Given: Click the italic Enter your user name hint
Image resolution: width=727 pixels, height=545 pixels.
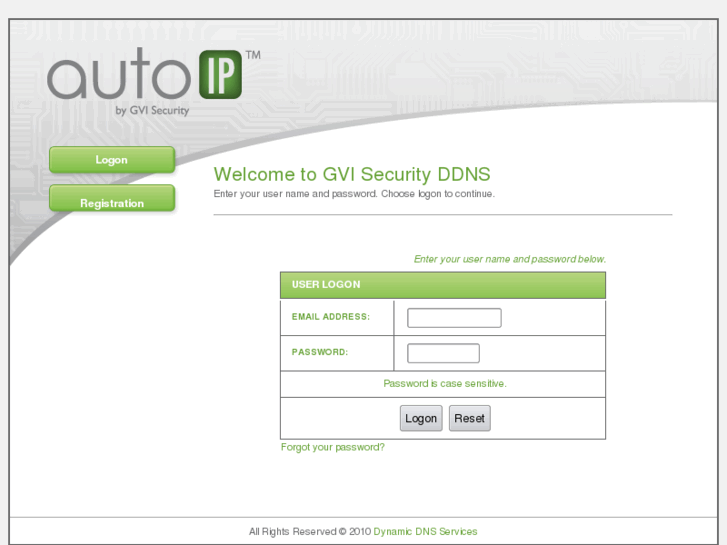Looking at the screenshot, I should point(510,259).
